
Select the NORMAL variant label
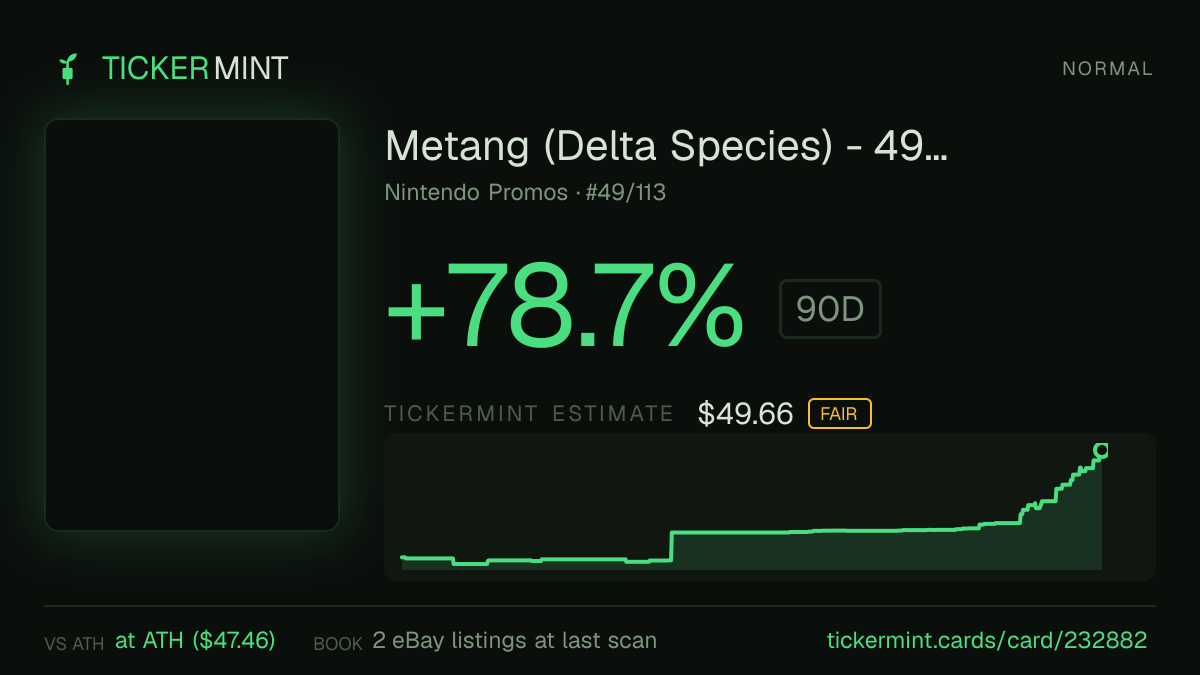point(1107,69)
